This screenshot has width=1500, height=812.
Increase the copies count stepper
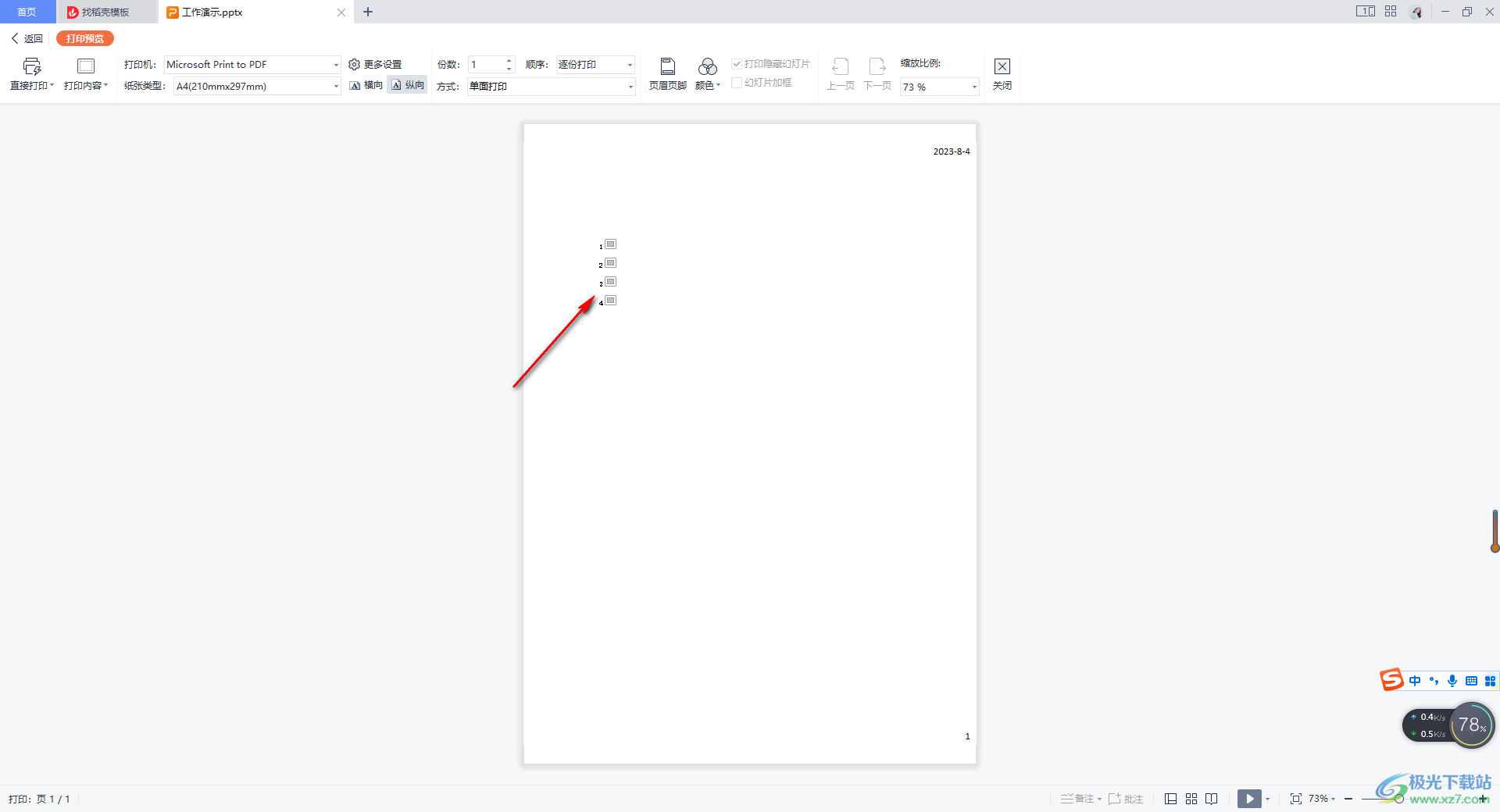(509, 61)
